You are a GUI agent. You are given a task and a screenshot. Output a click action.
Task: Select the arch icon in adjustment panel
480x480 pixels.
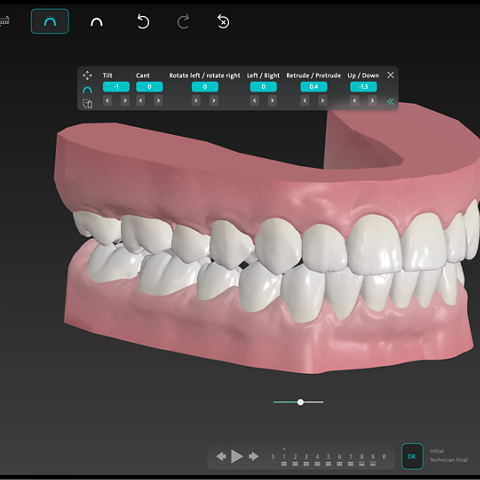[87, 90]
